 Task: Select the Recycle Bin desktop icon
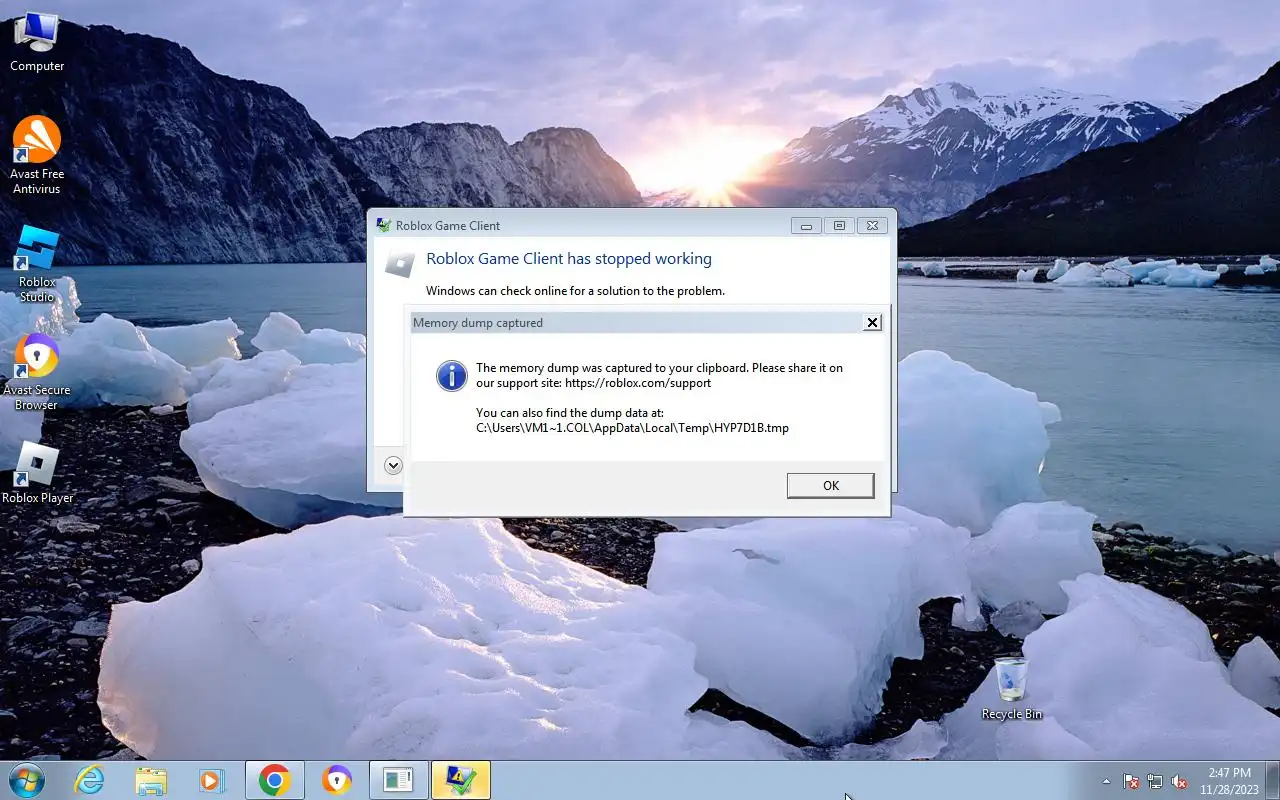point(1011,688)
